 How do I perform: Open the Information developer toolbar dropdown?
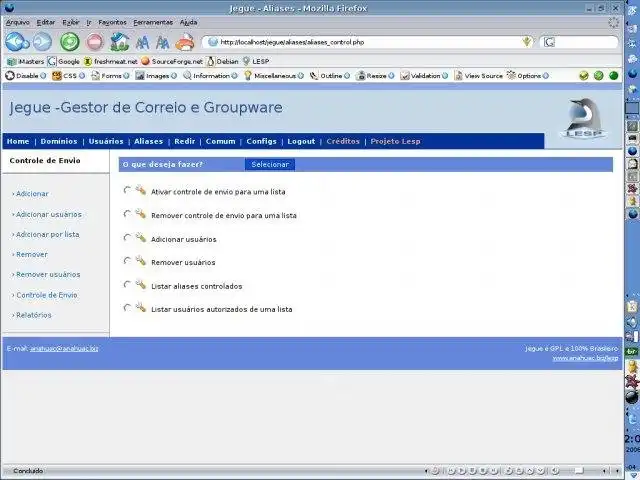(210, 76)
